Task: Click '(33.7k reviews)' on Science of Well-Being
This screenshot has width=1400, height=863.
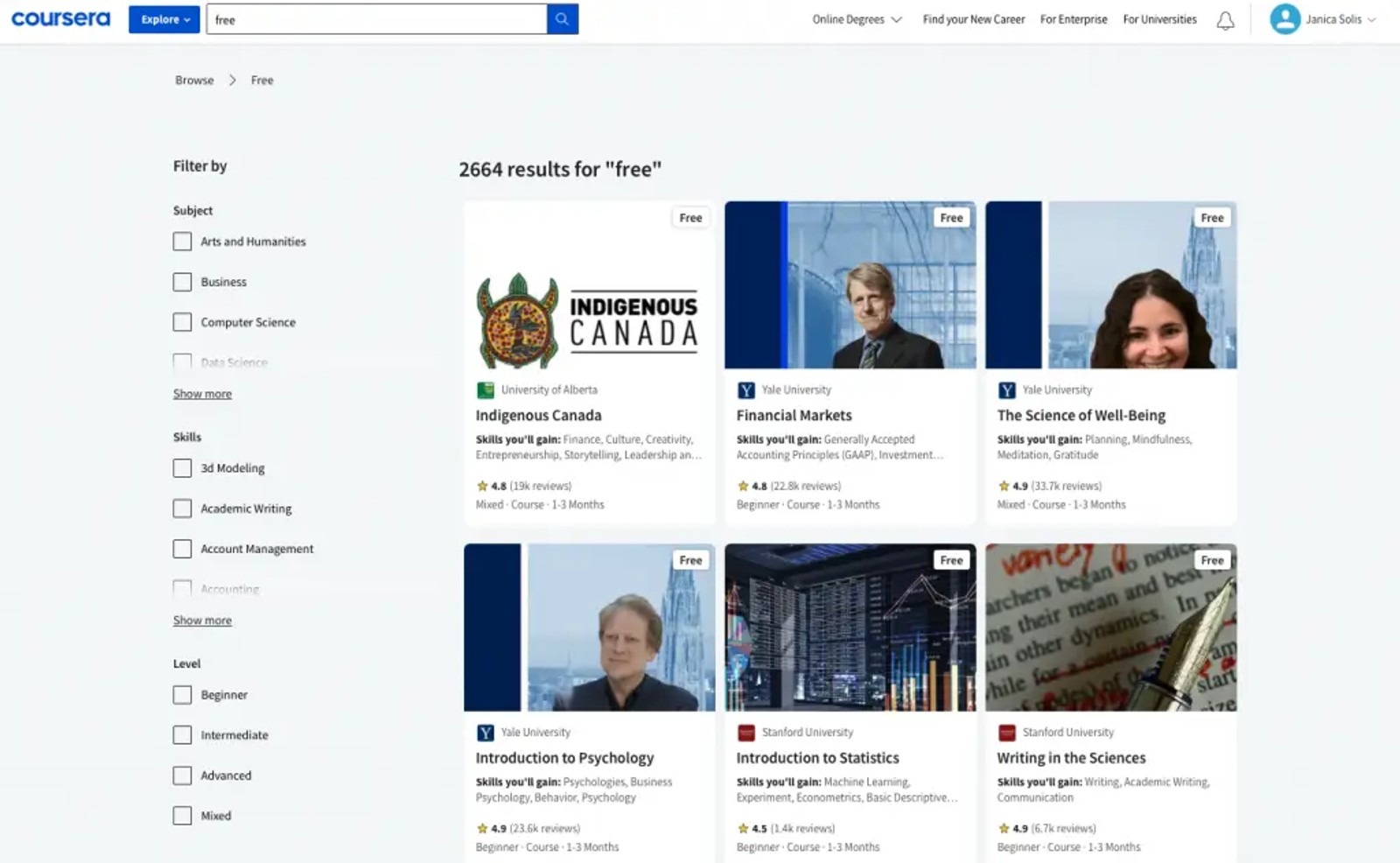Action: pyautogui.click(x=1067, y=486)
